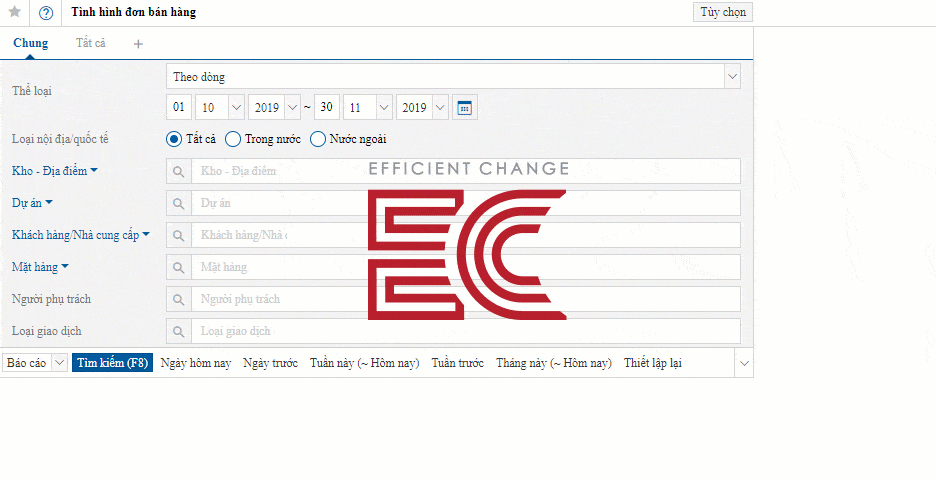936x480 pixels.
Task: Click the Loại giao dịch search icon
Action: tap(178, 331)
